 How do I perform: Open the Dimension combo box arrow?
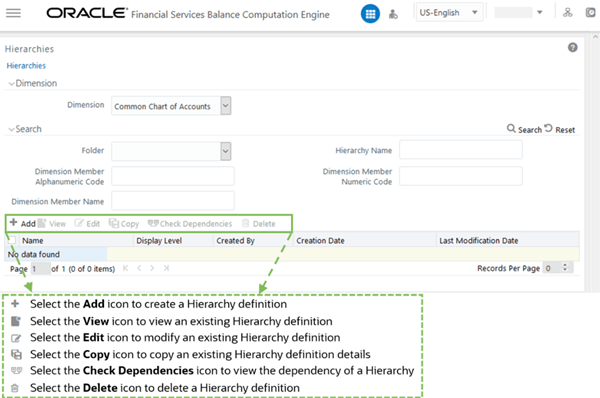coord(226,106)
